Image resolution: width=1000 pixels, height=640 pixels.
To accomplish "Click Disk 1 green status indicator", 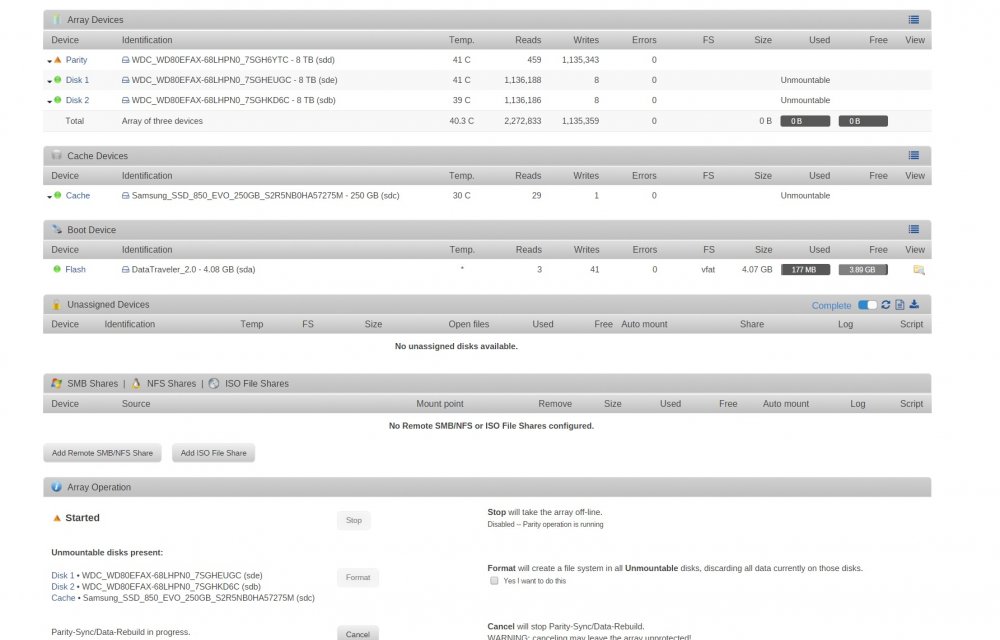I will pyautogui.click(x=57, y=80).
